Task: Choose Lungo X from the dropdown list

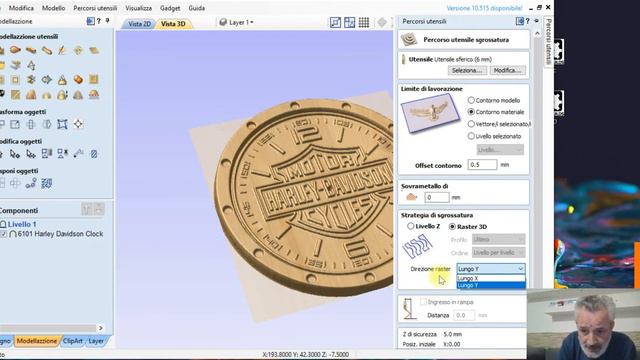Action: click(491, 278)
